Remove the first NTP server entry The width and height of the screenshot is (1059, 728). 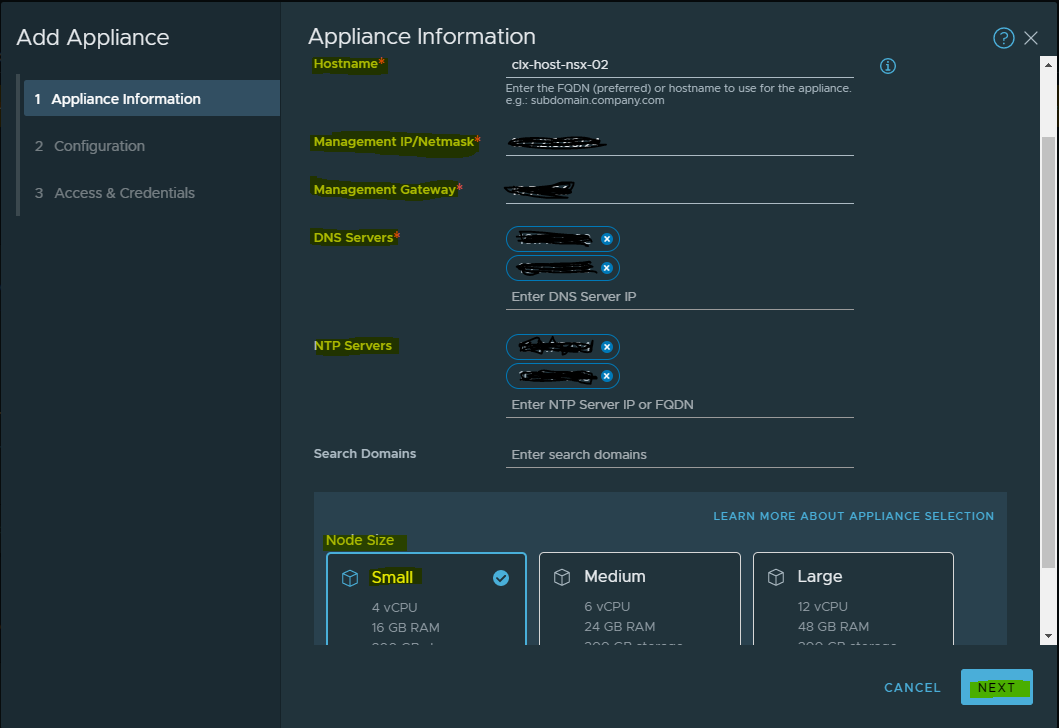coord(606,347)
